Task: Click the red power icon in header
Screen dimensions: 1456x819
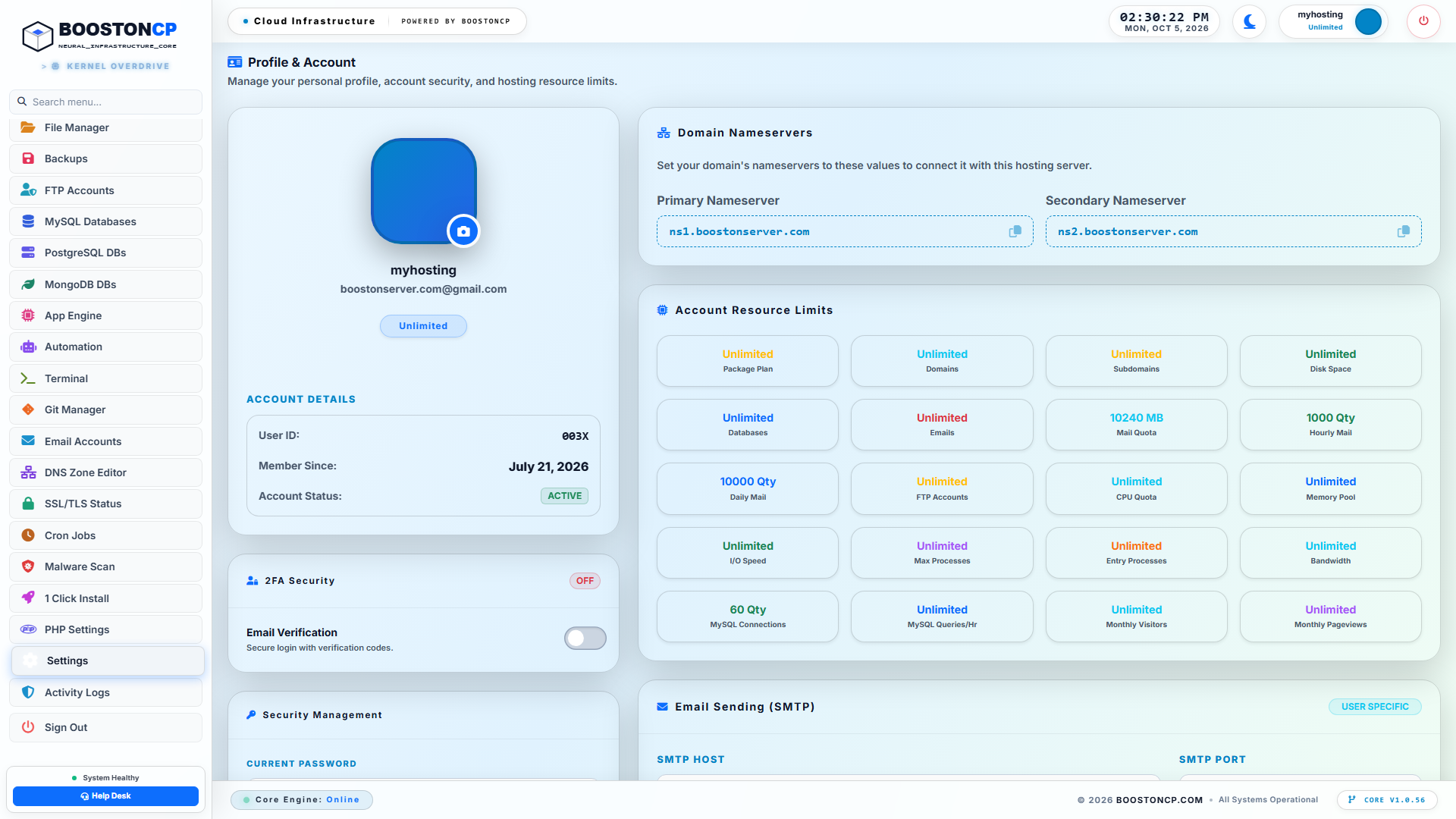Action: click(1423, 21)
